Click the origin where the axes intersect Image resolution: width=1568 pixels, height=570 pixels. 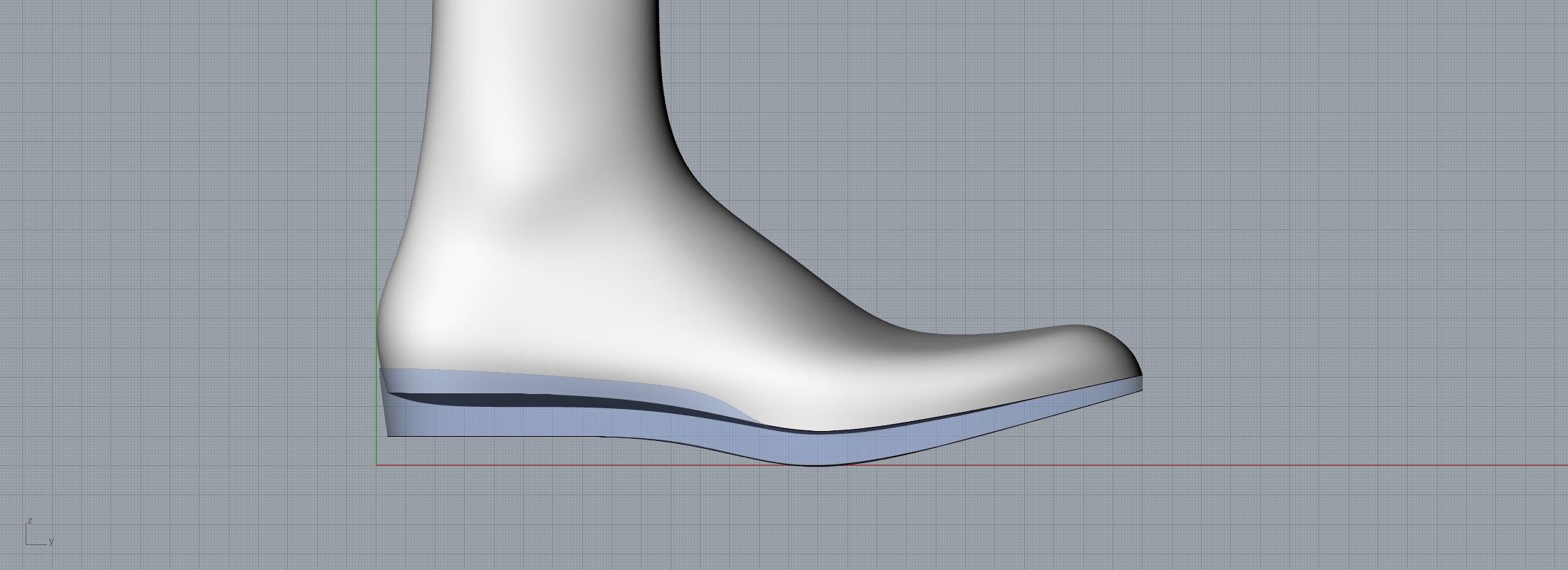click(x=376, y=465)
